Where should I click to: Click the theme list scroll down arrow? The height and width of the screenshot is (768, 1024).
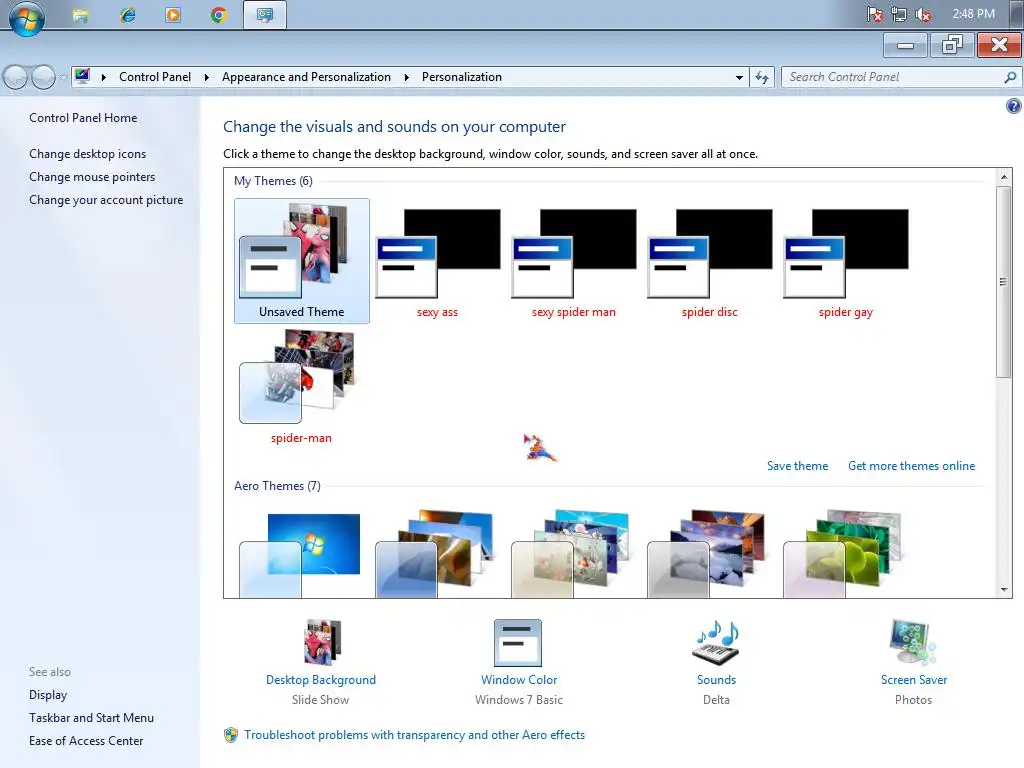click(x=1004, y=590)
